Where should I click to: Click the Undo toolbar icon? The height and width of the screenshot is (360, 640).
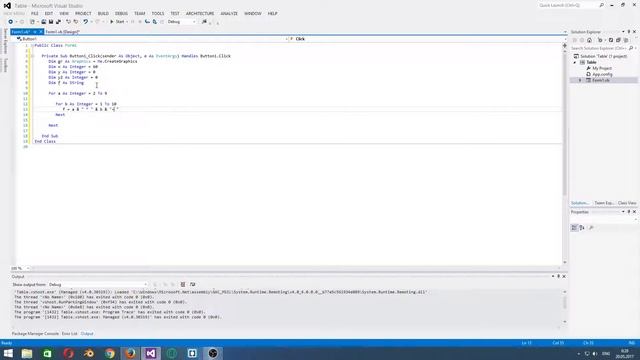[x=85, y=22]
